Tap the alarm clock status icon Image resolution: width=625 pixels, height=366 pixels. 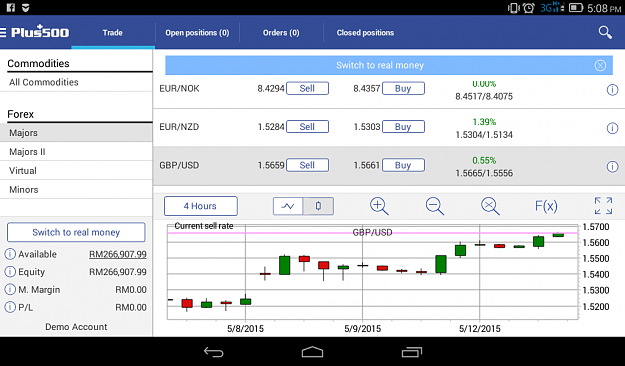click(x=529, y=8)
